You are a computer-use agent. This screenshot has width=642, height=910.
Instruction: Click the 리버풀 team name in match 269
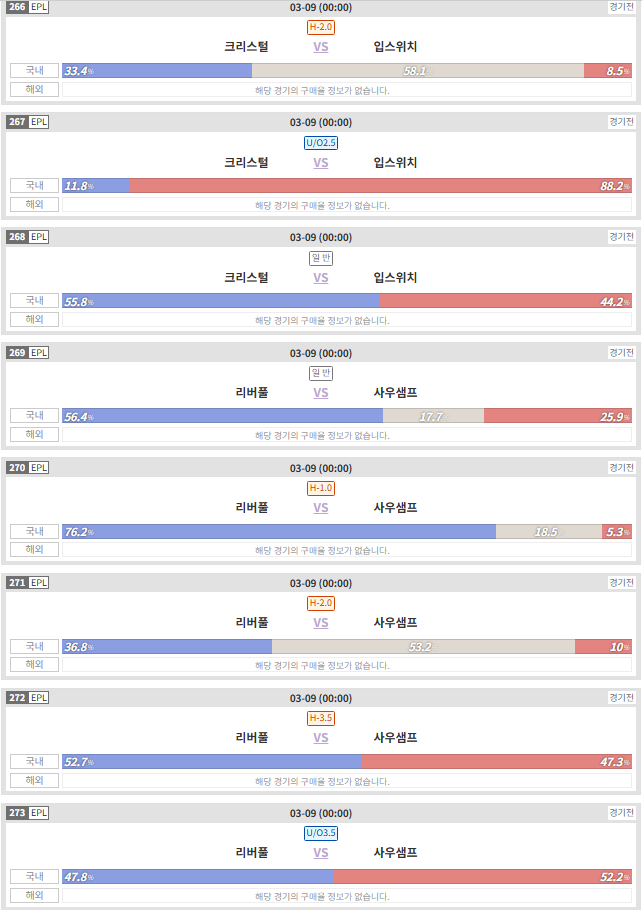252,393
